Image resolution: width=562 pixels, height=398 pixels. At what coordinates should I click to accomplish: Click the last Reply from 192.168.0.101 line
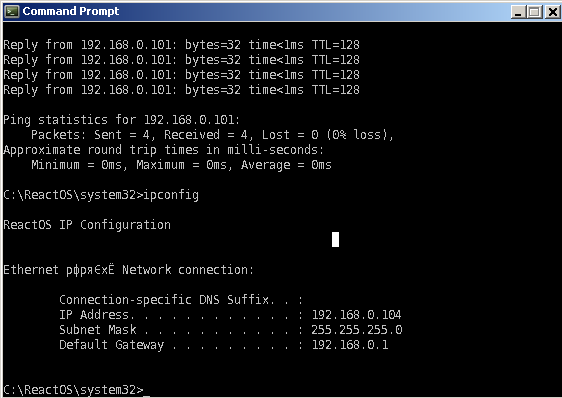point(181,90)
